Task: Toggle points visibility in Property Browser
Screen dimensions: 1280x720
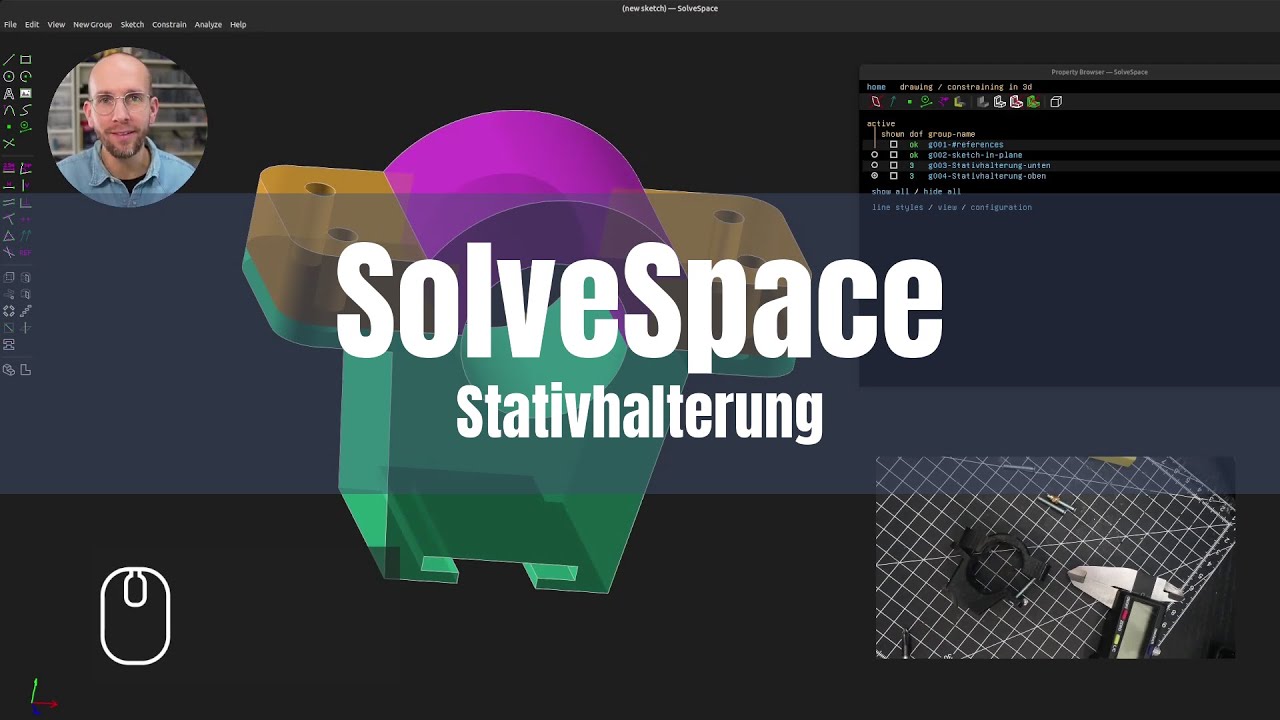Action: [x=910, y=101]
